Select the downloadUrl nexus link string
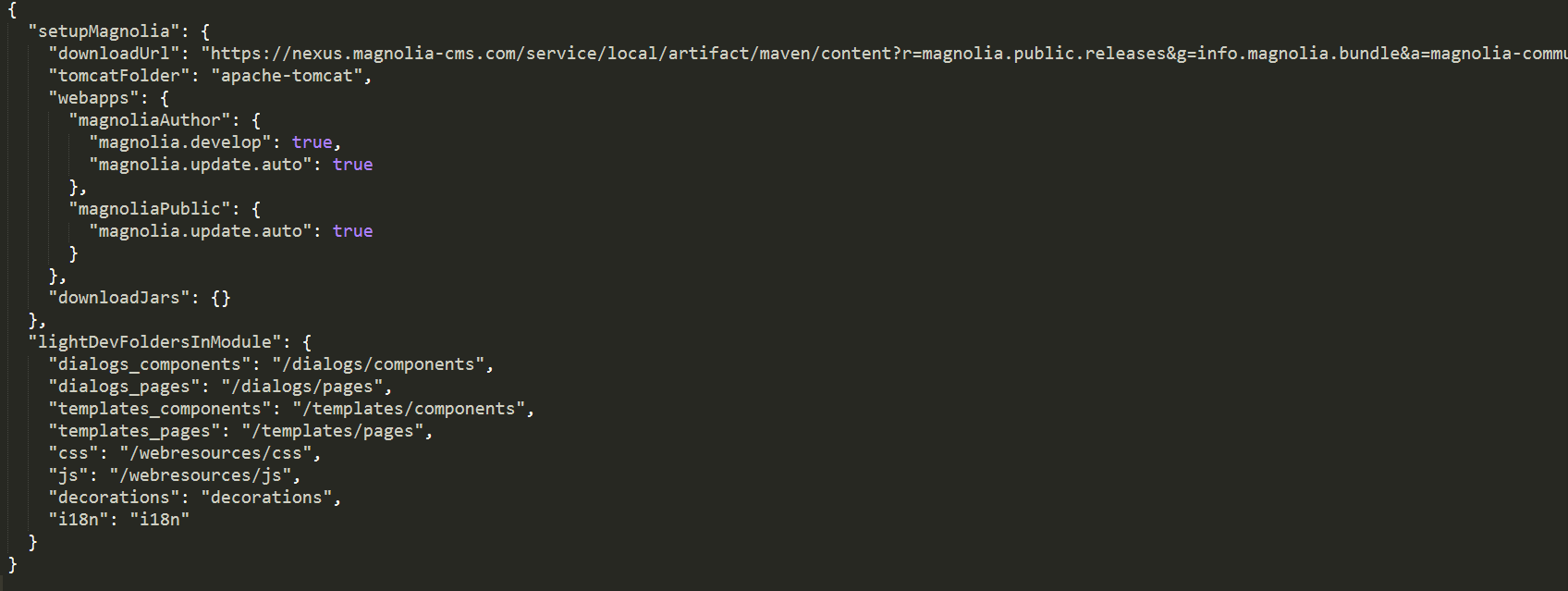1568x591 pixels. (x=884, y=54)
